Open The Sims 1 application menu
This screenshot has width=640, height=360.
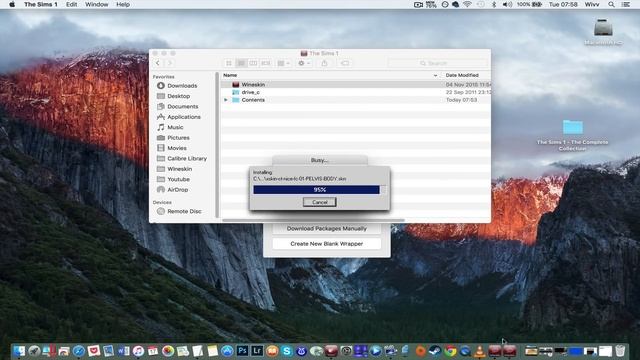40,4
